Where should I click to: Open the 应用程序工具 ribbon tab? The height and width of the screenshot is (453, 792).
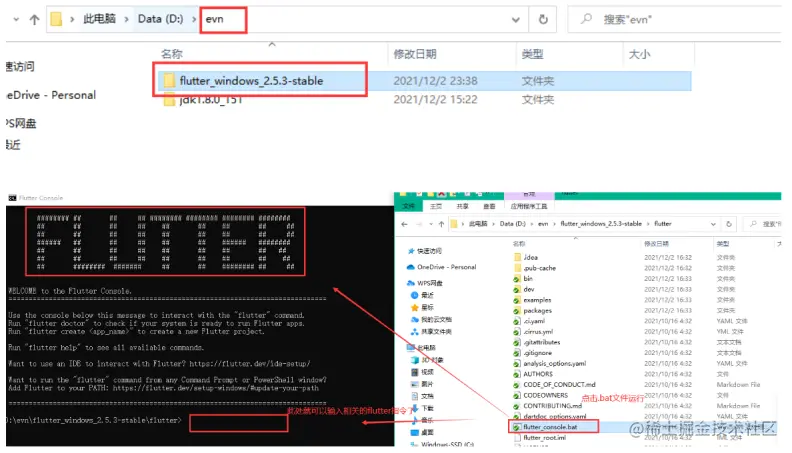(529, 206)
